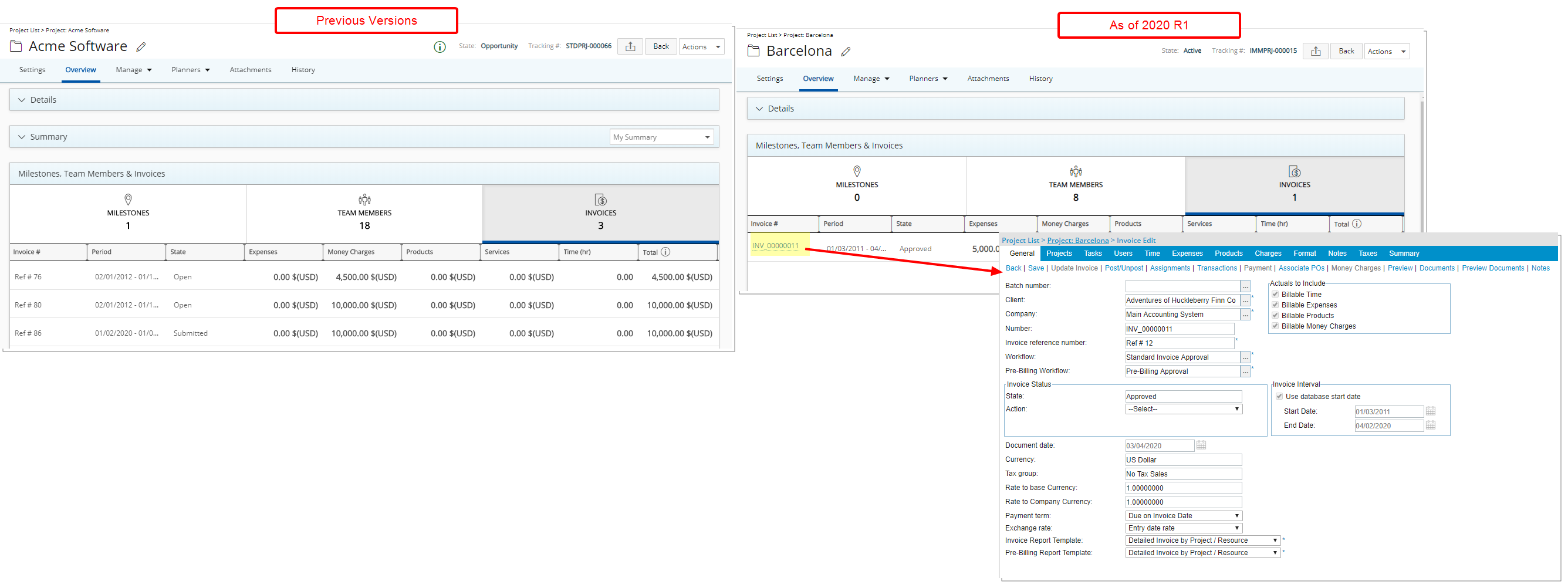
Task: Click the Associate POs link
Action: coord(1301,268)
